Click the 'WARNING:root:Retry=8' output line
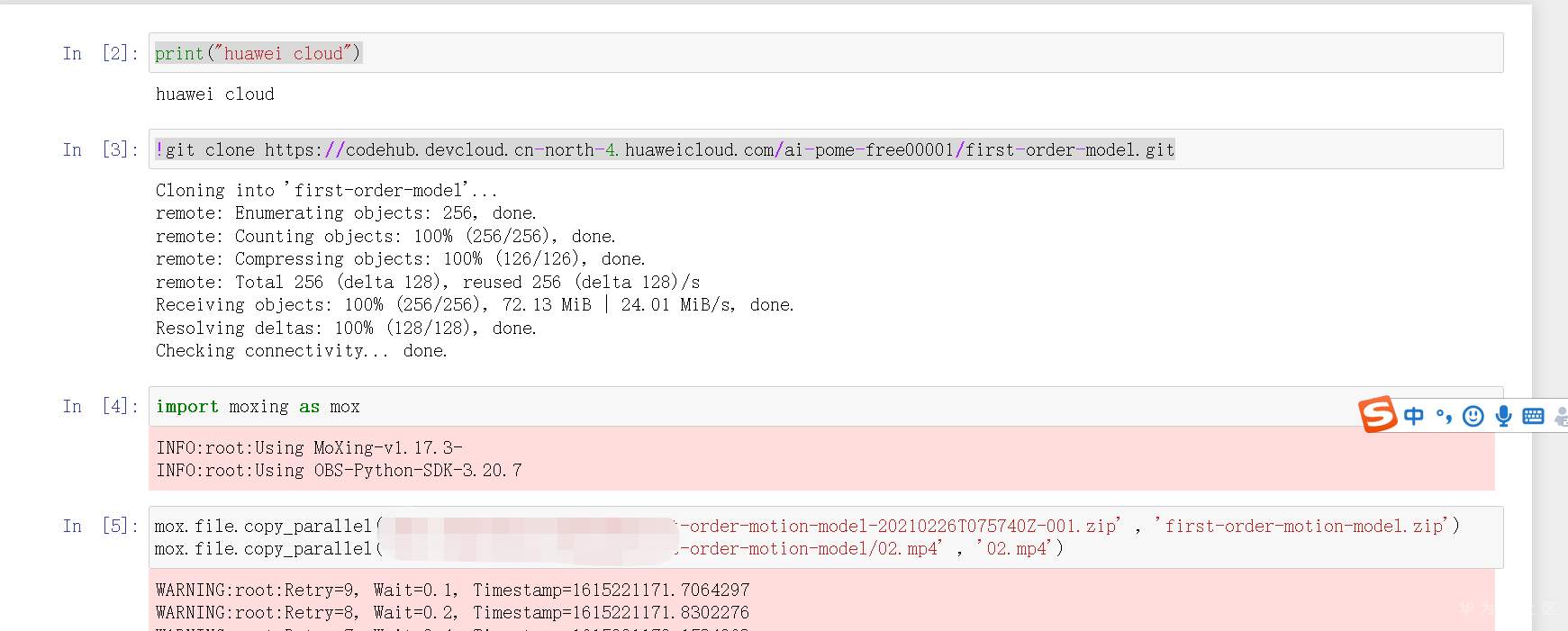 point(452,613)
